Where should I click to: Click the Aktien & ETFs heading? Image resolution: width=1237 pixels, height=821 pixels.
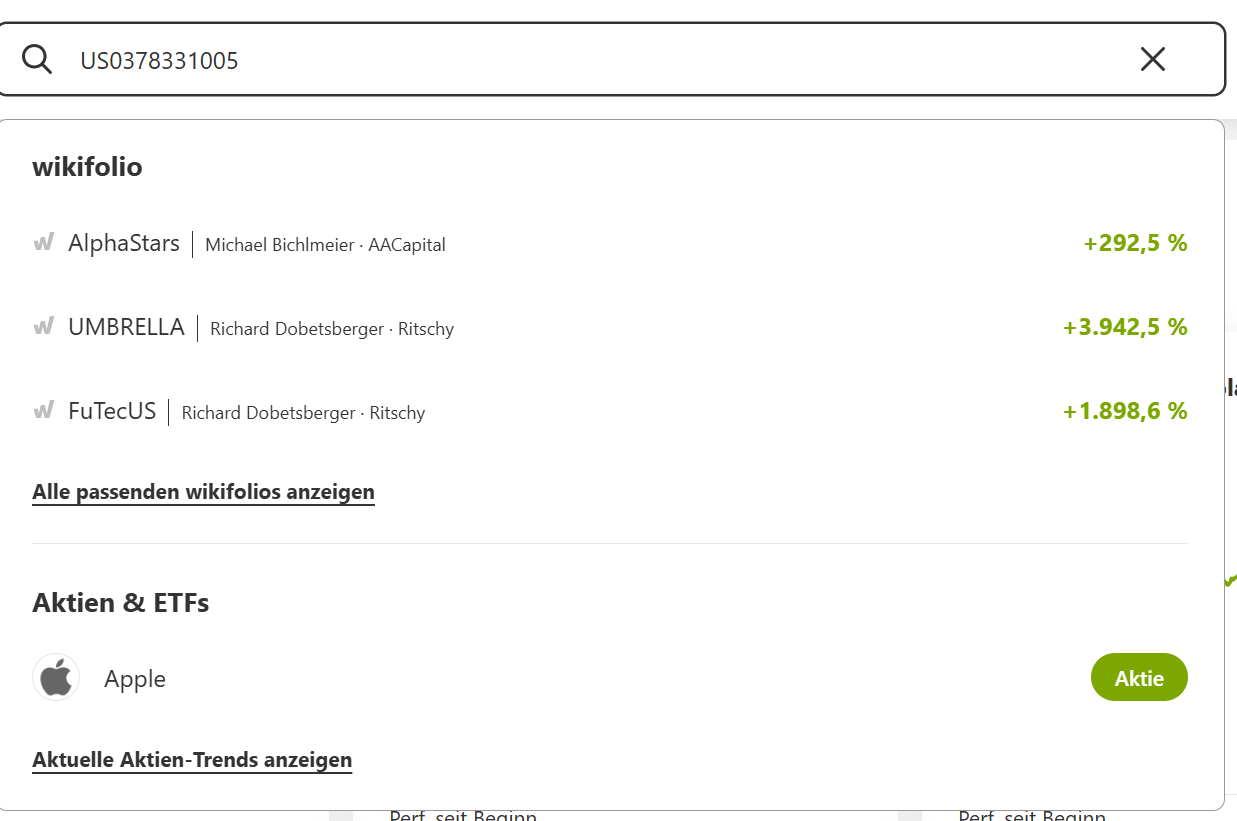pos(120,603)
